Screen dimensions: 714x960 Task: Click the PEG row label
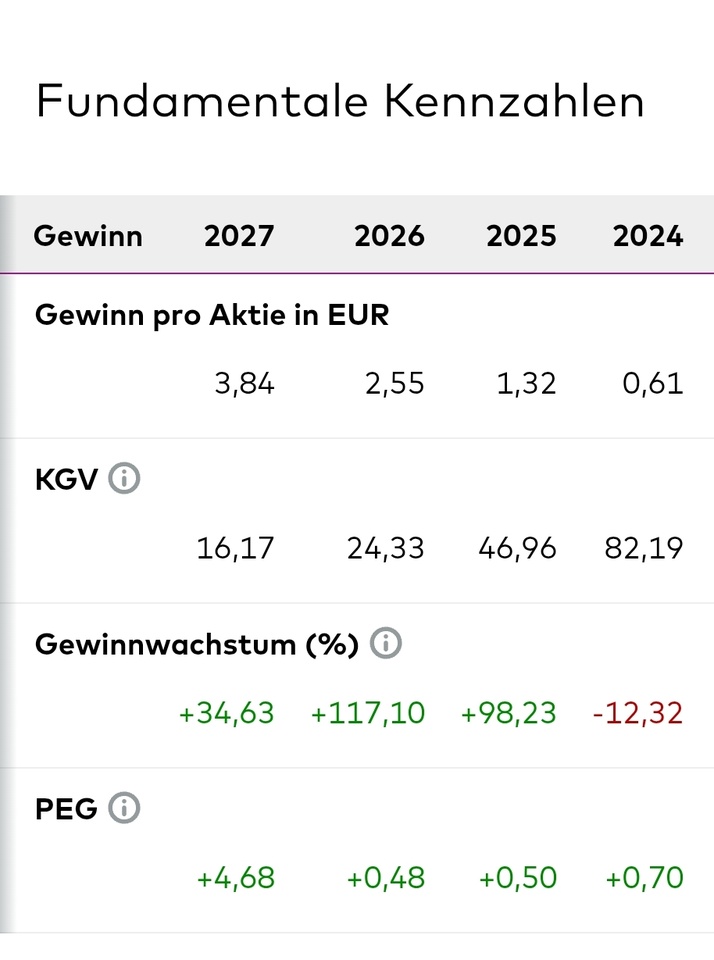coord(66,809)
